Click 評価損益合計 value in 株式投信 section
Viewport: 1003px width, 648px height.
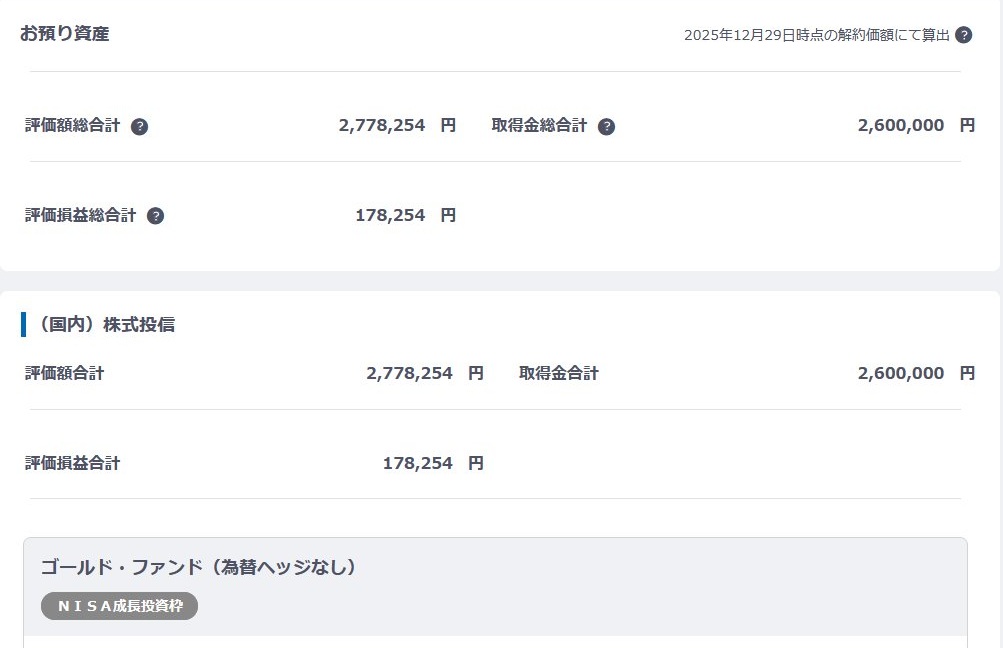pyautogui.click(x=432, y=463)
